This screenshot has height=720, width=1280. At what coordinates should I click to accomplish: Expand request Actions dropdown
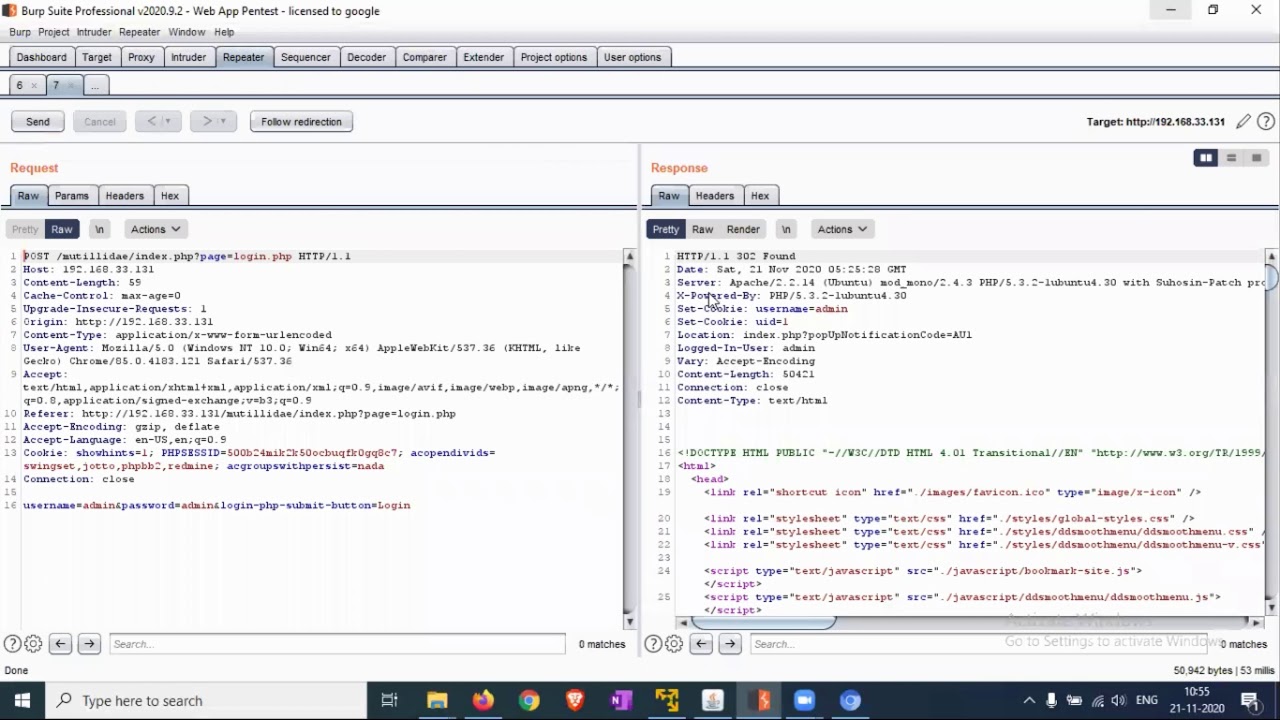[155, 230]
